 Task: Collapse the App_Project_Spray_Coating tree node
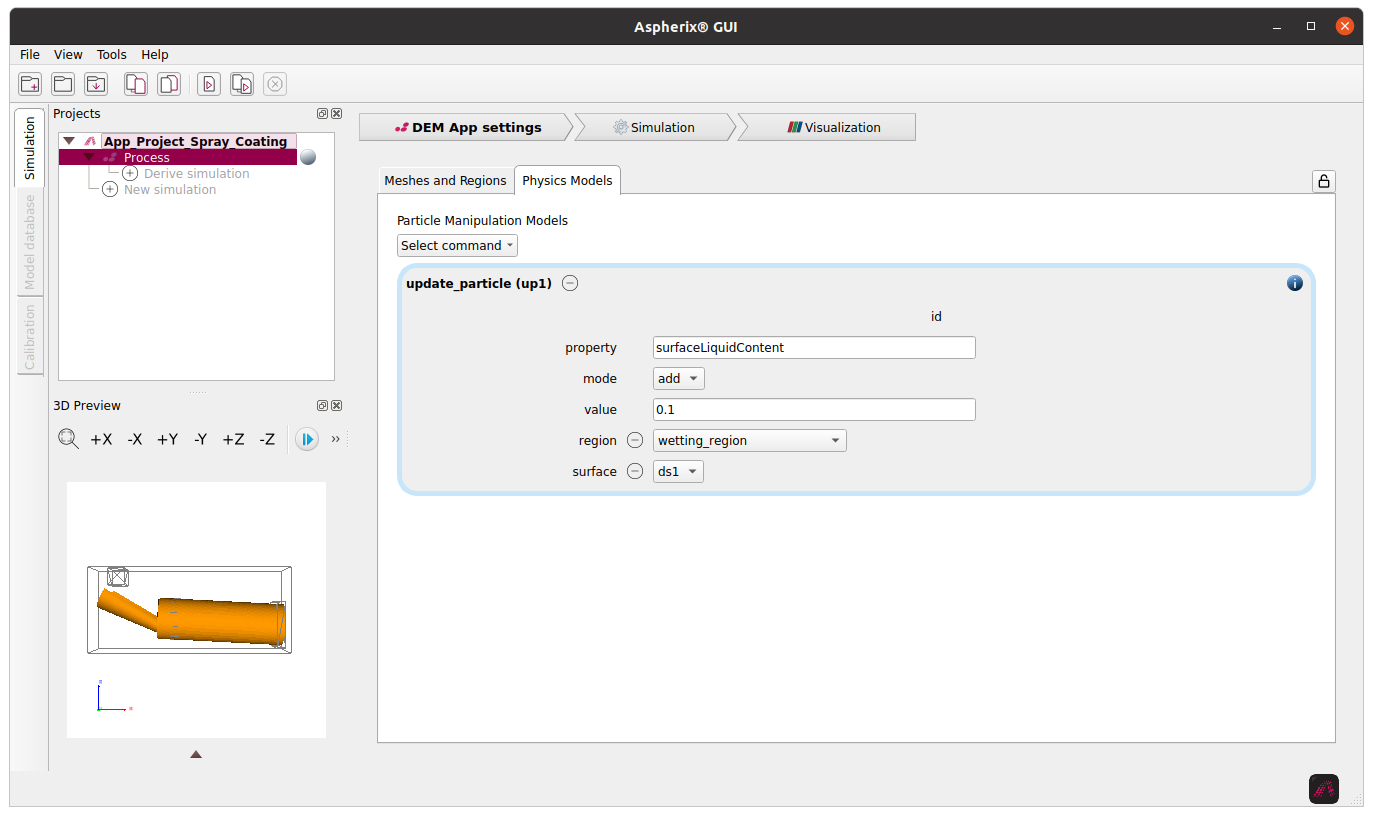pyautogui.click(x=69, y=142)
